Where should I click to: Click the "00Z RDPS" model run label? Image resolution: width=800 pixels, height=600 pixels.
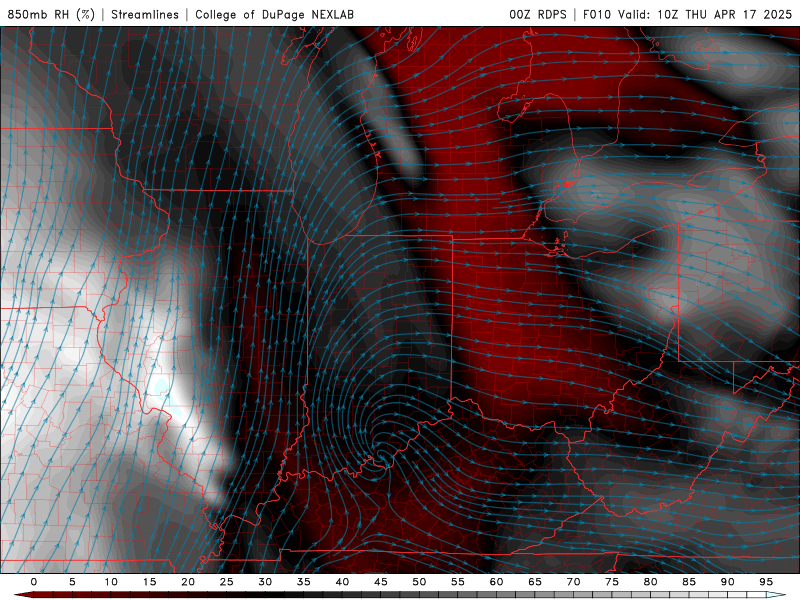click(538, 14)
